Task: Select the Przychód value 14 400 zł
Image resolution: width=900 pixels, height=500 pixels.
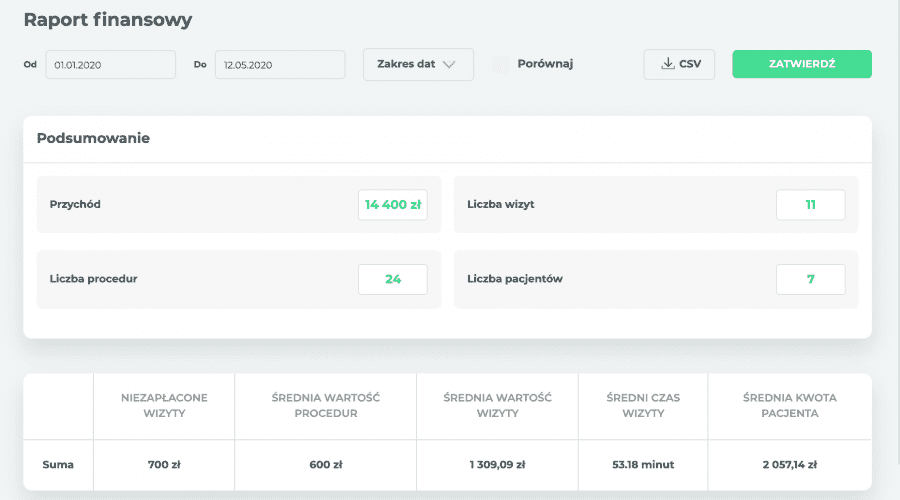Action: tap(393, 204)
